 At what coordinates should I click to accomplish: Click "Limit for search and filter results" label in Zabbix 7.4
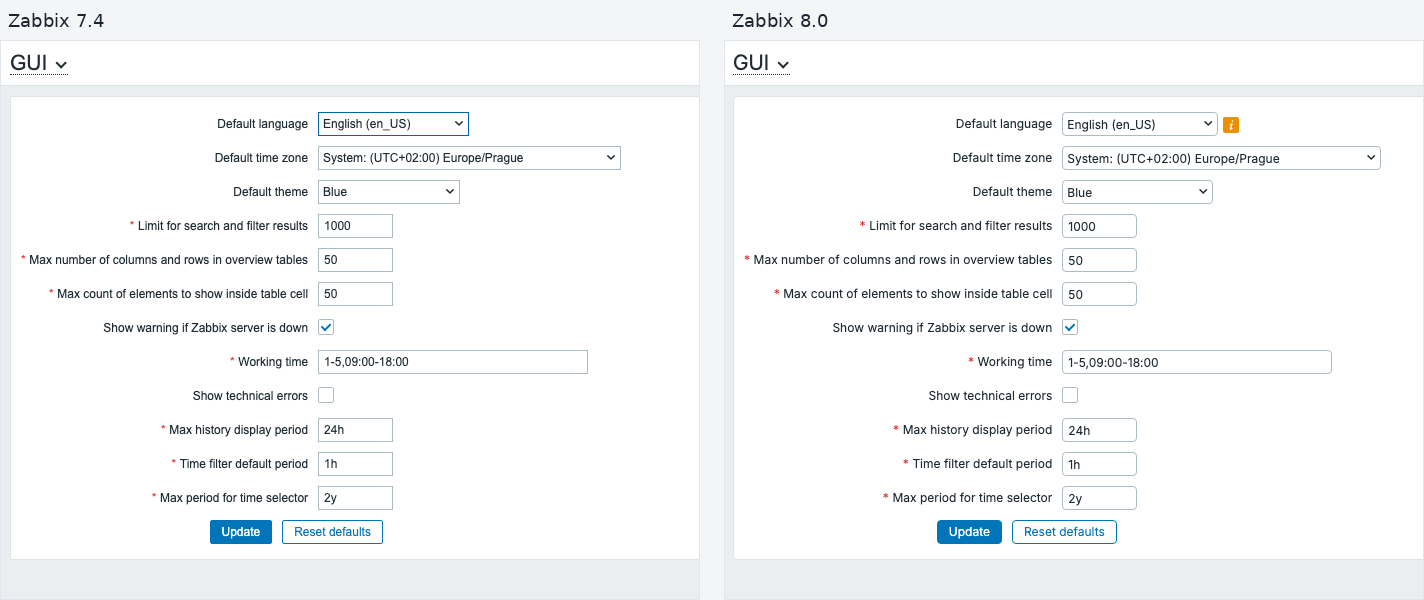click(224, 226)
